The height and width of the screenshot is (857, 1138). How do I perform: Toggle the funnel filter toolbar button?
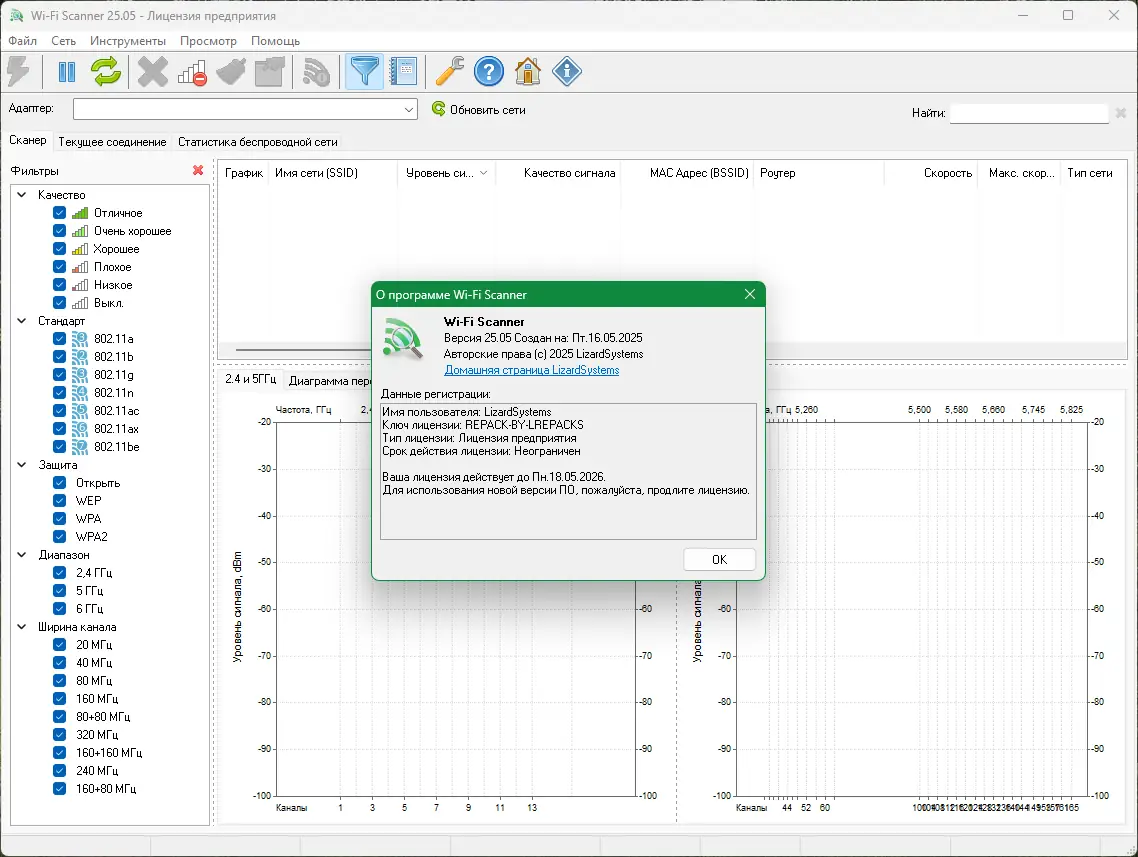[x=364, y=72]
